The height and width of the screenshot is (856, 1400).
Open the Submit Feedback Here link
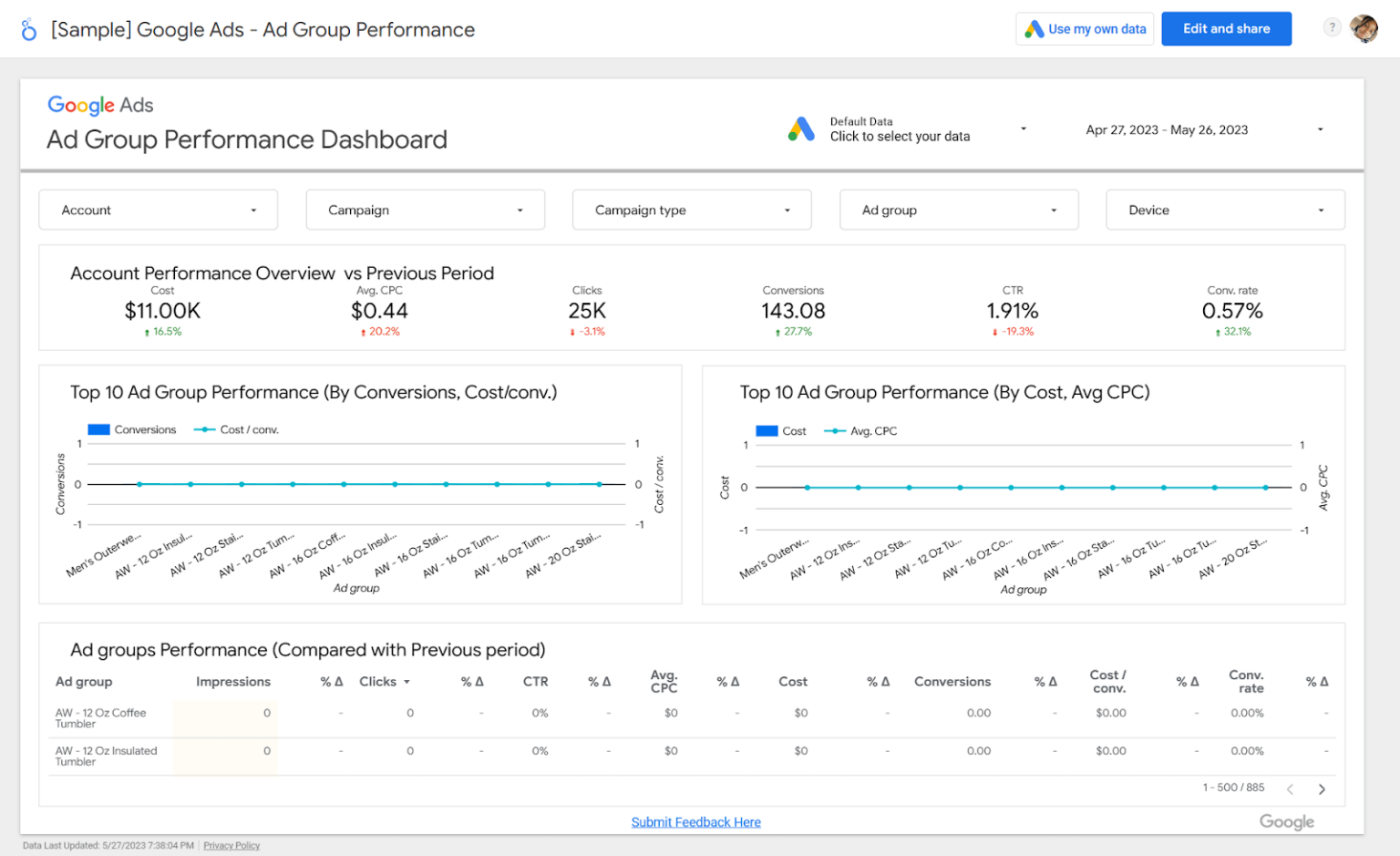pyautogui.click(x=696, y=821)
